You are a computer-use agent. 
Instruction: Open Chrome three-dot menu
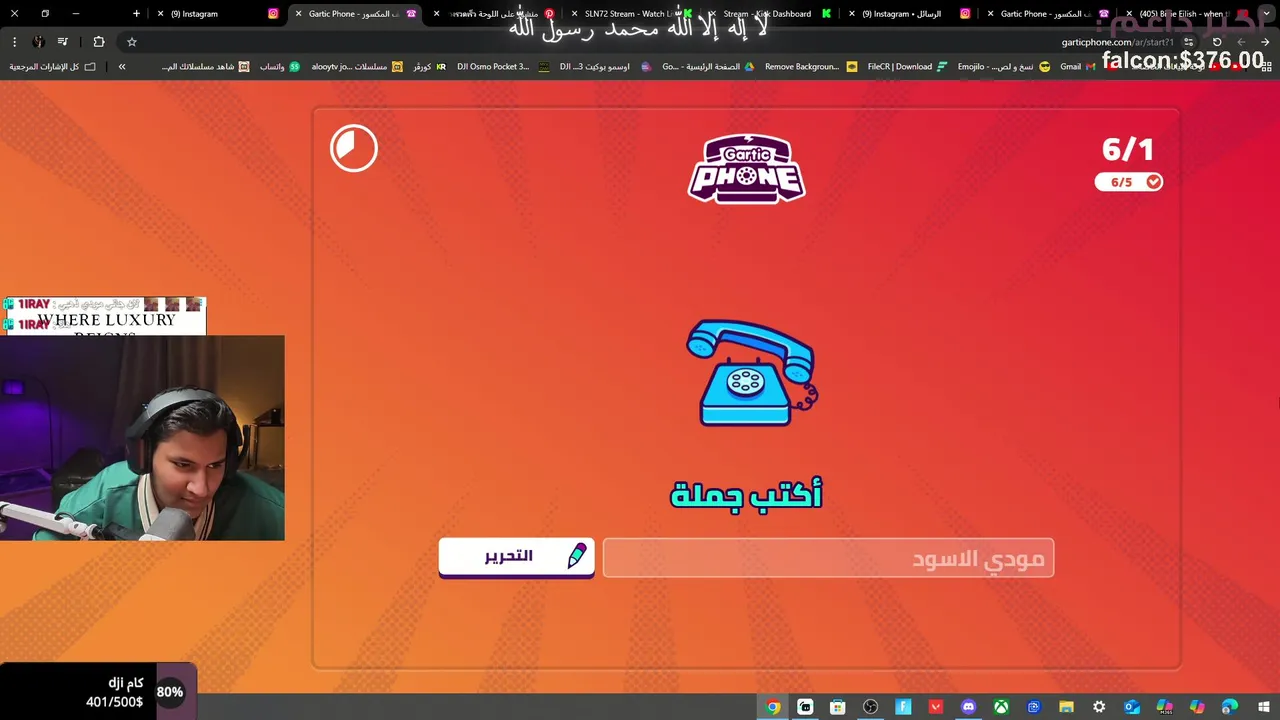[14, 42]
